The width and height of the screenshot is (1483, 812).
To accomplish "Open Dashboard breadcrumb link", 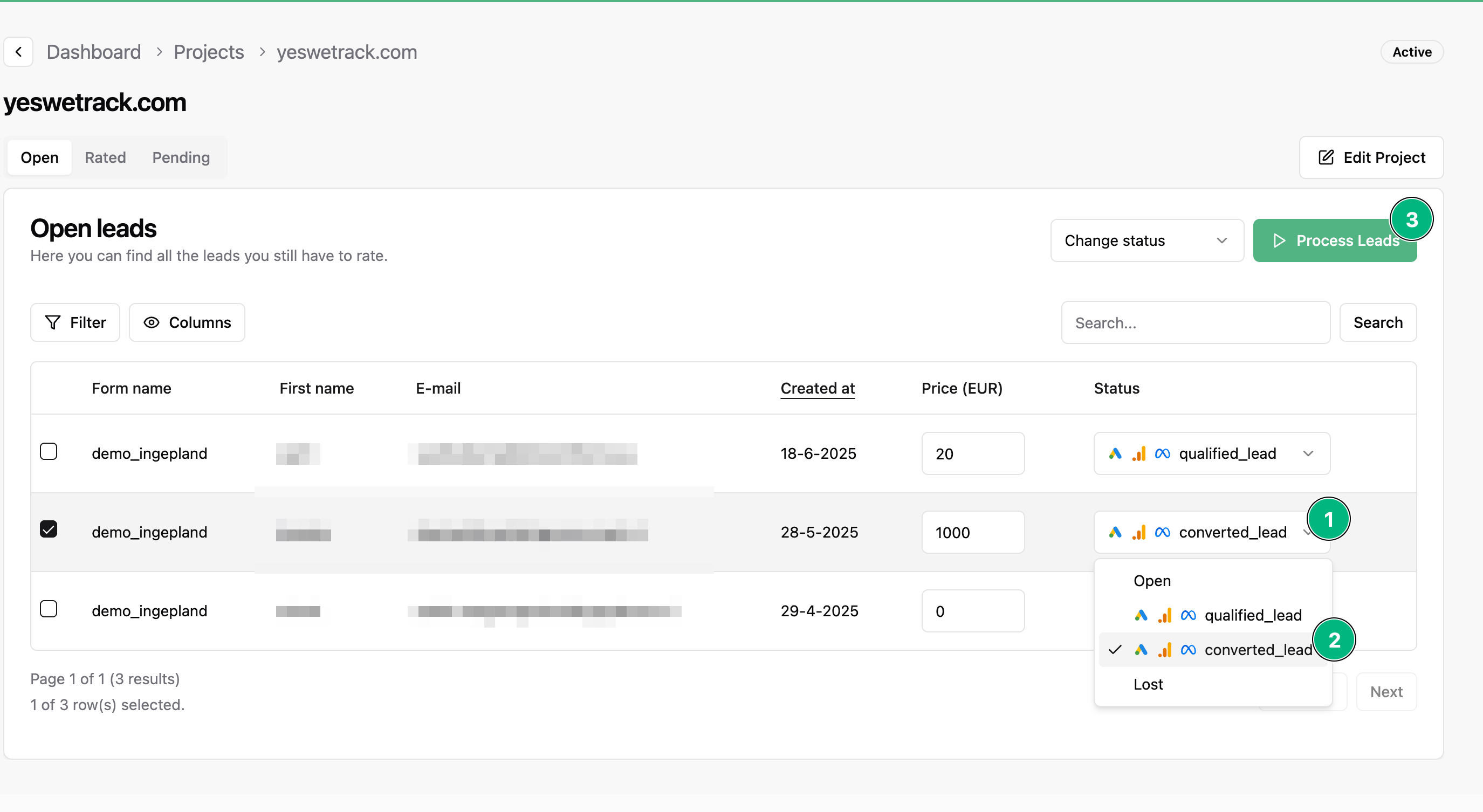I will click(93, 52).
